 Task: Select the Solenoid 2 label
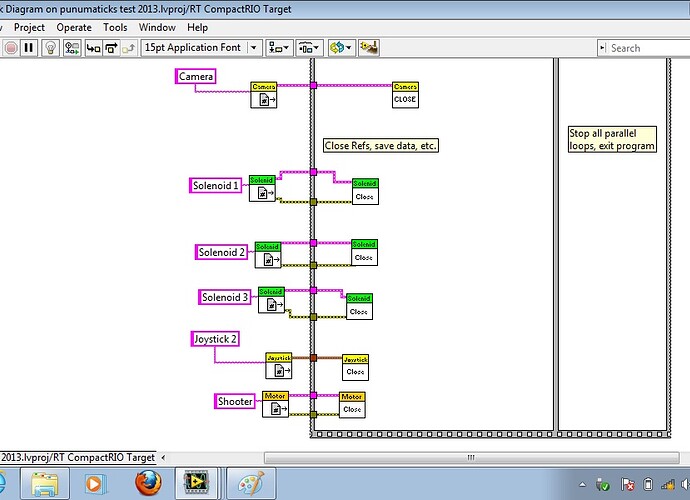click(221, 252)
